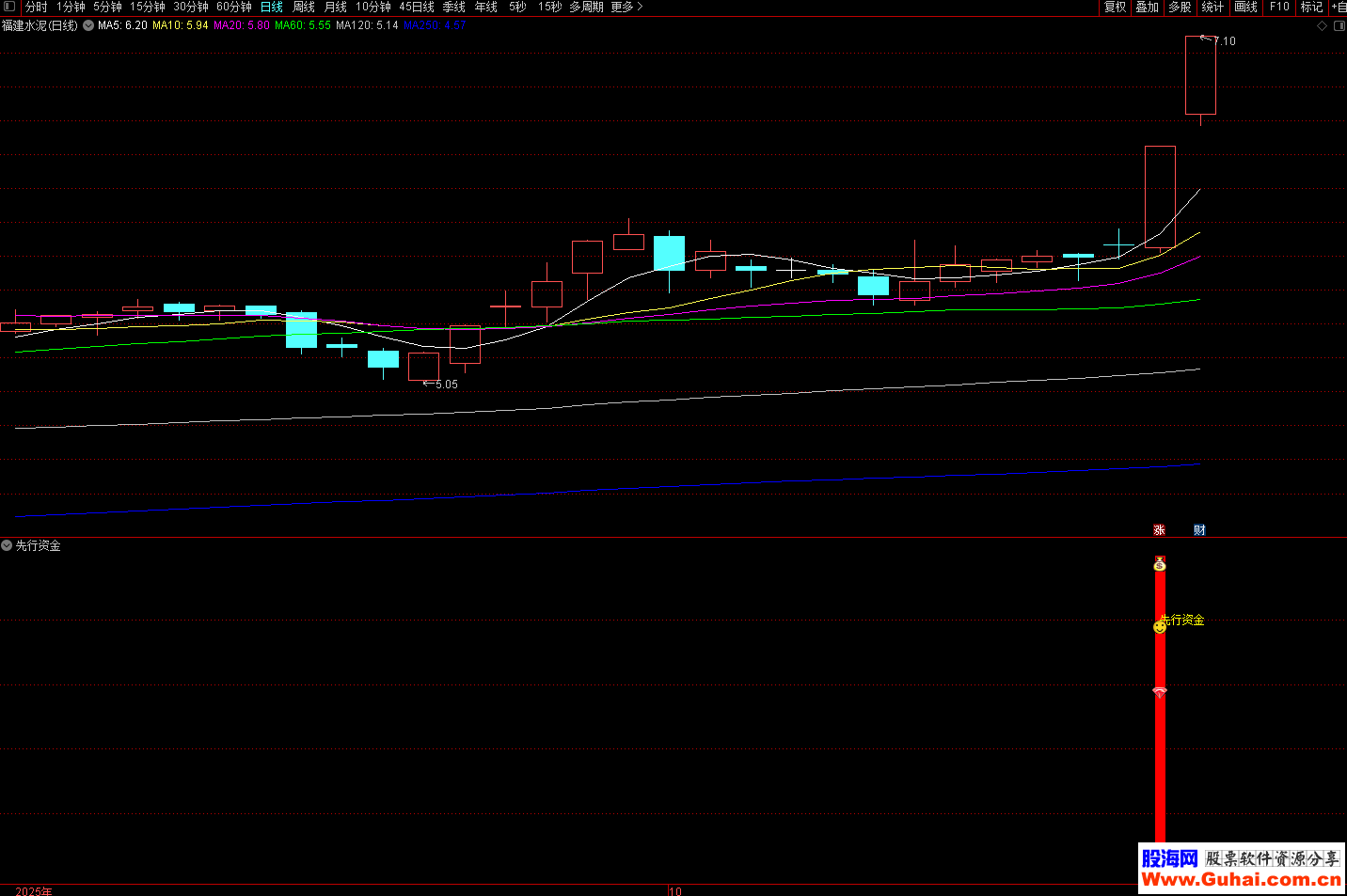Click the money bag icon on indicator
This screenshot has width=1347, height=896.
(1160, 564)
